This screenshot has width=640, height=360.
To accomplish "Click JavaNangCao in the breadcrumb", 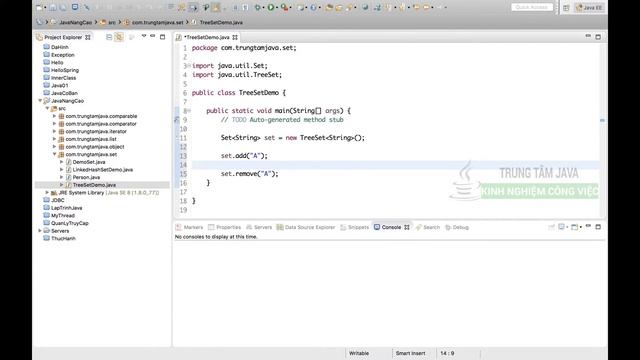I will click(76, 22).
